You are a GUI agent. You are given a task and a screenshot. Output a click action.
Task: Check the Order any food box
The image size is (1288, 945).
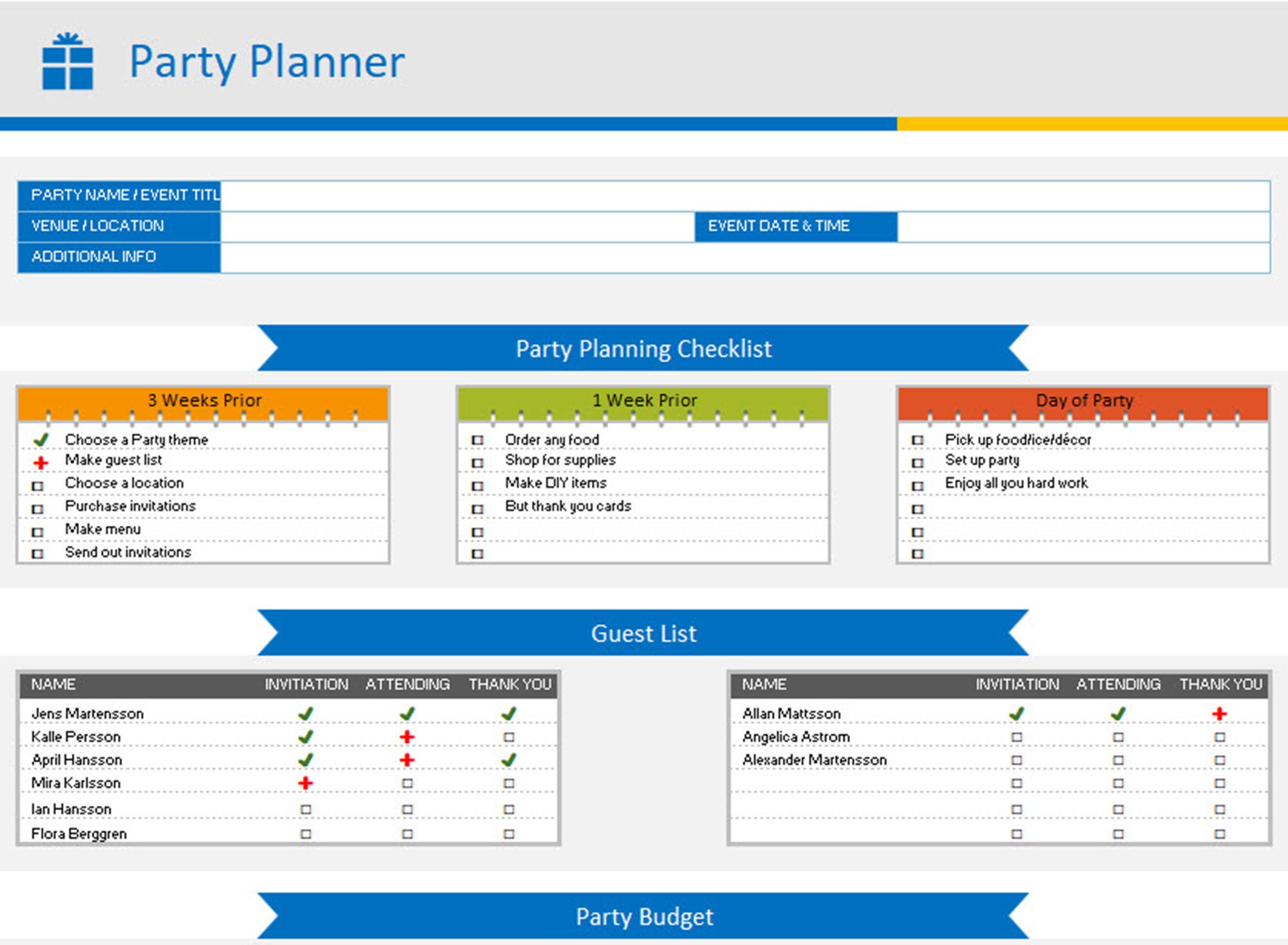coord(478,440)
